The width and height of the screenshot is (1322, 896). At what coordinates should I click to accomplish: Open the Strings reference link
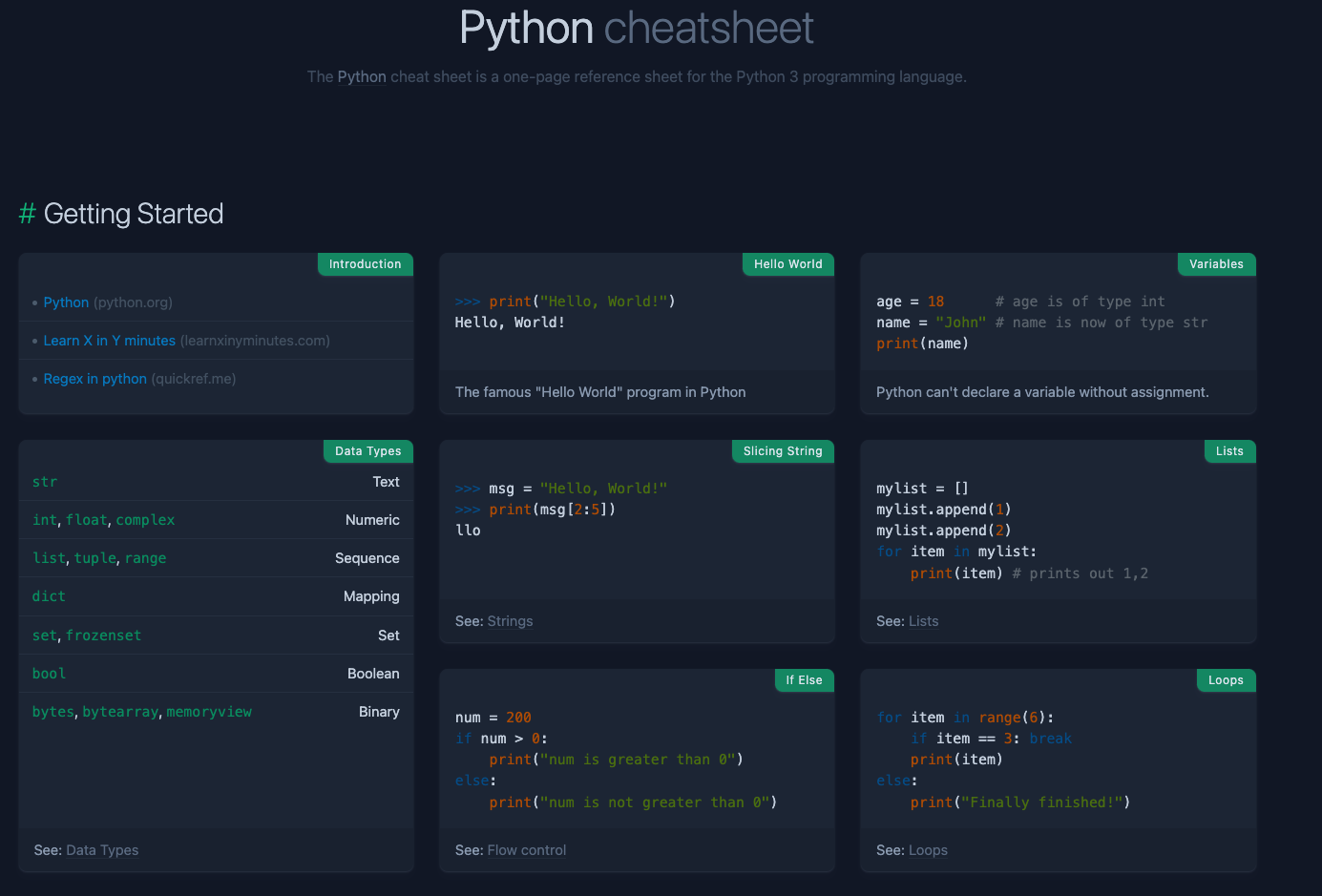510,621
